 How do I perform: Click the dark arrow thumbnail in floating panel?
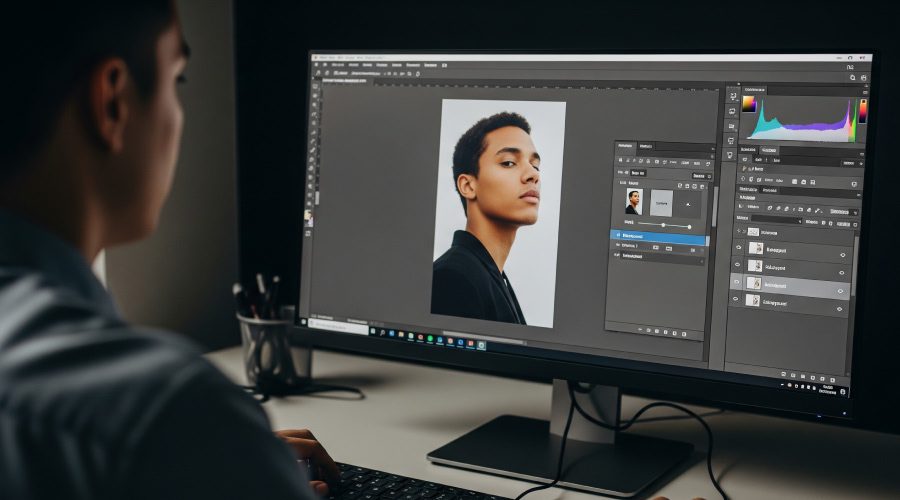pyautogui.click(x=688, y=204)
